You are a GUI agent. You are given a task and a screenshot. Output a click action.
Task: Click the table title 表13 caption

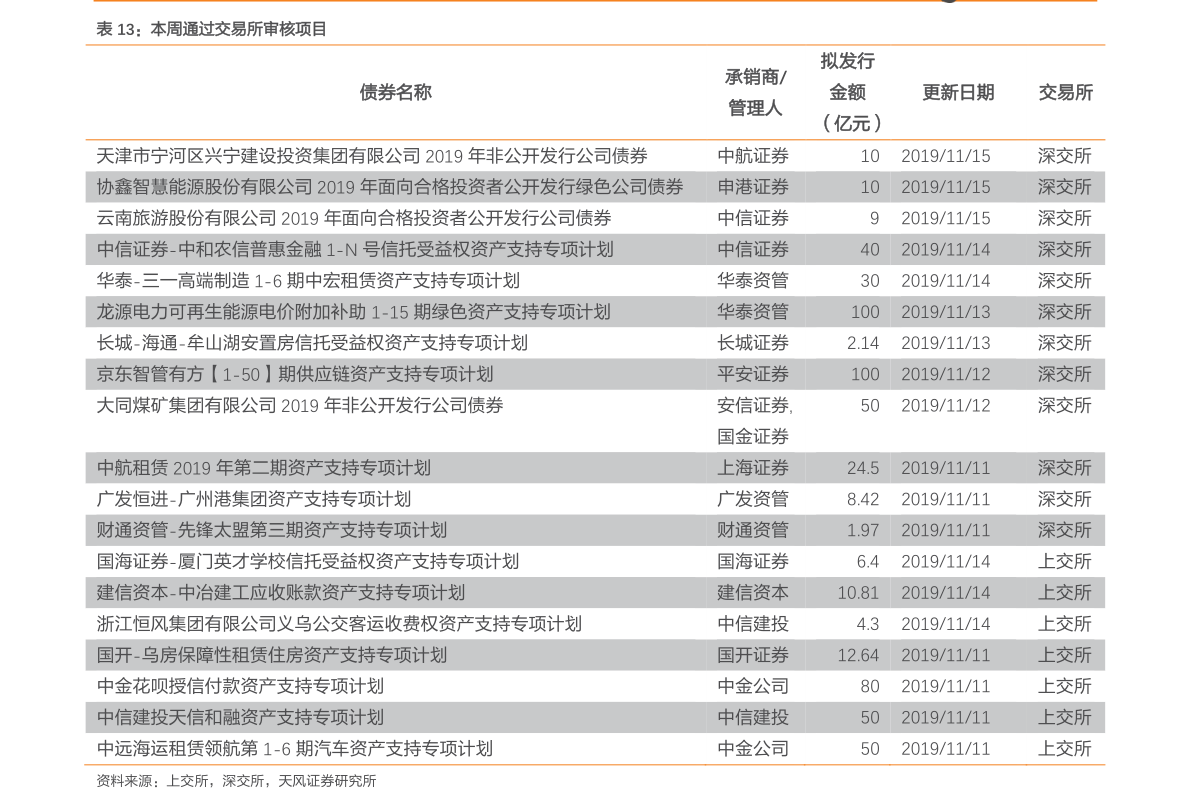(211, 29)
